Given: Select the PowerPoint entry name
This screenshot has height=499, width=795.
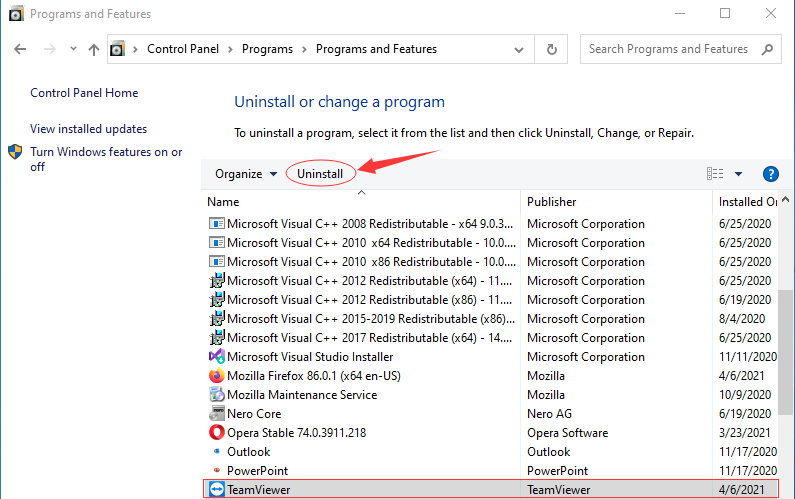Looking at the screenshot, I should coord(258,471).
